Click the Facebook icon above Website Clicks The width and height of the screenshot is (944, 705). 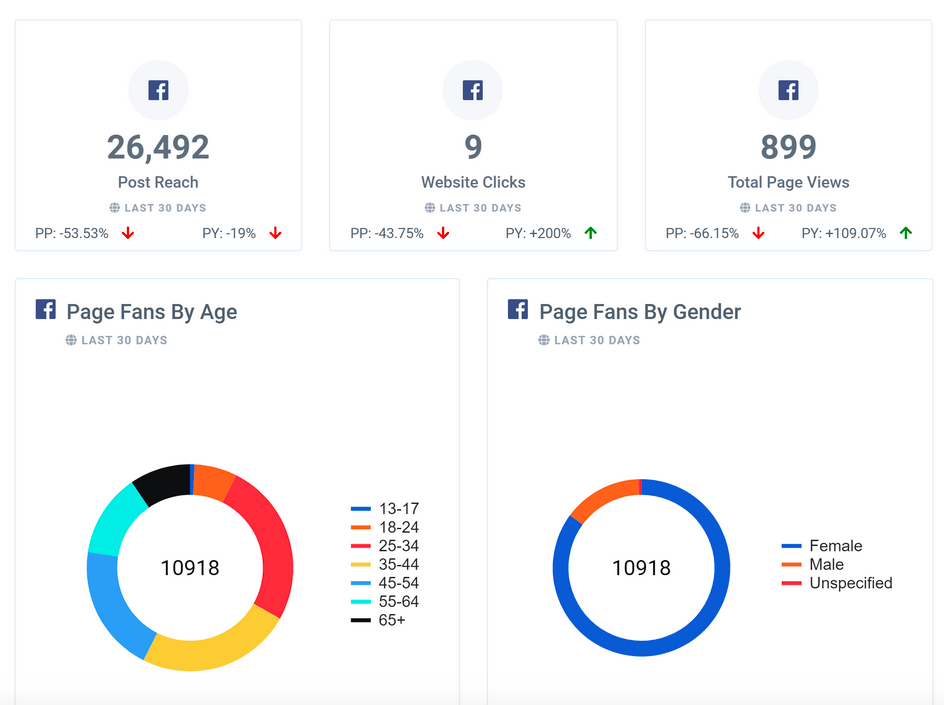473,90
